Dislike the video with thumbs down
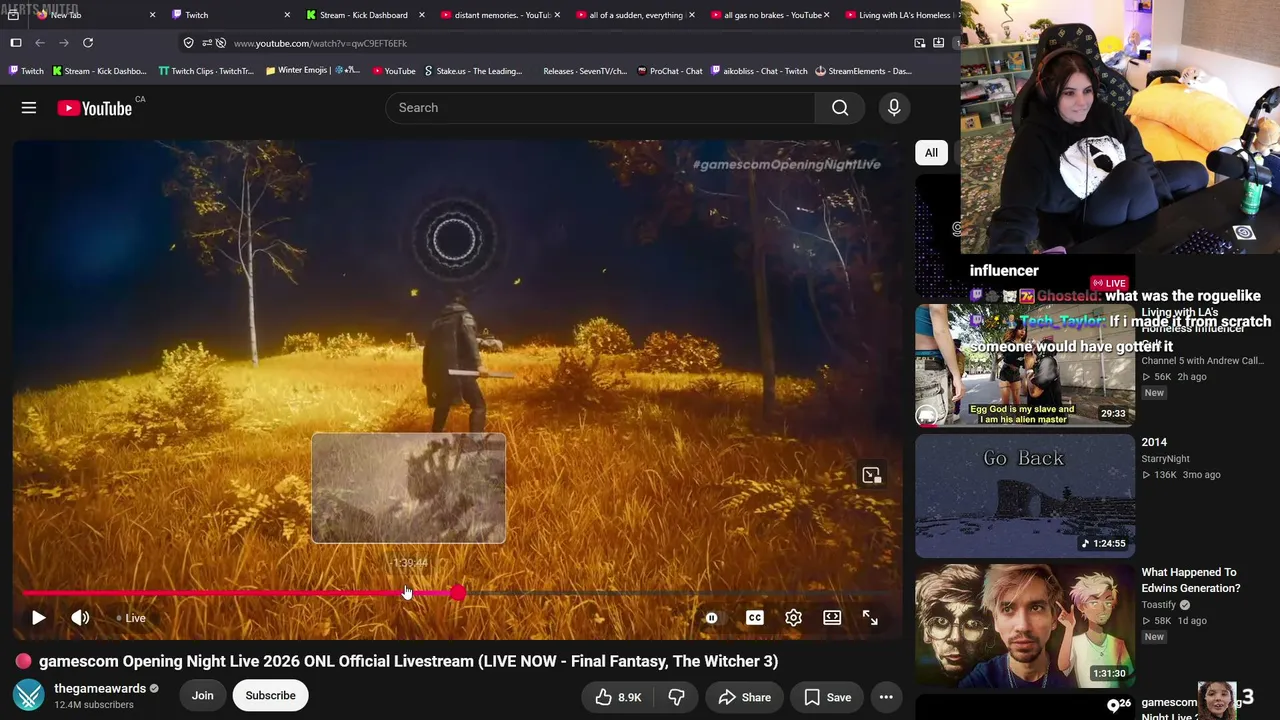This screenshot has width=1280, height=720. click(x=676, y=697)
